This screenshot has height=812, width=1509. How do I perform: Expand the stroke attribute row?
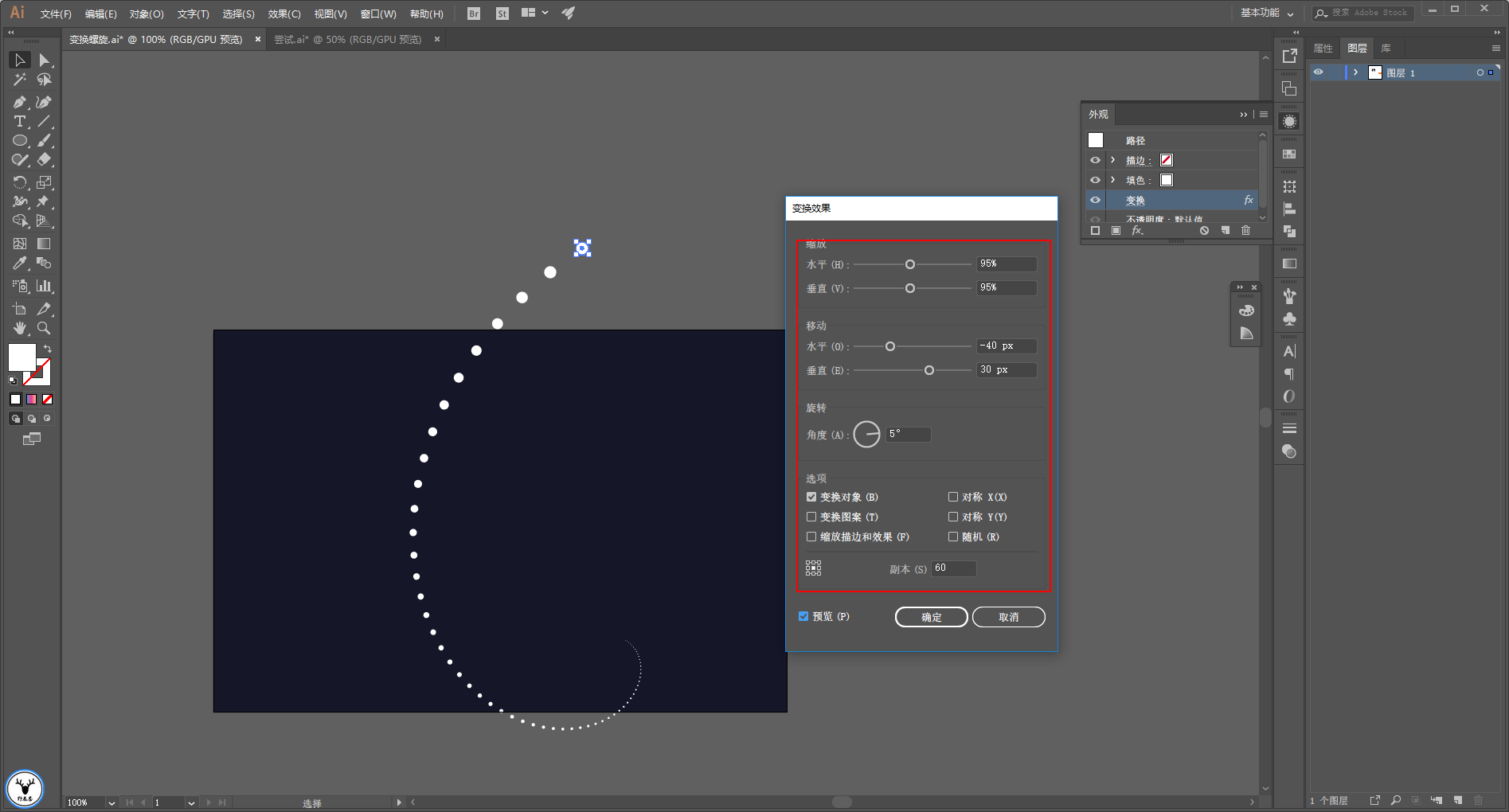tap(1113, 160)
